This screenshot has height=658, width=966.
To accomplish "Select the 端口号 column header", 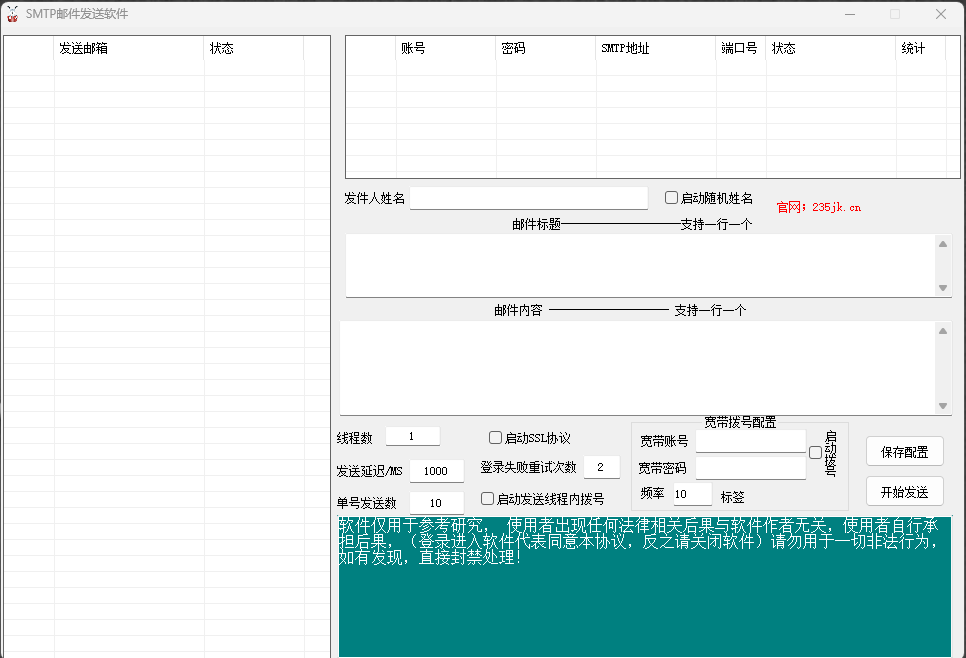I will click(740, 48).
